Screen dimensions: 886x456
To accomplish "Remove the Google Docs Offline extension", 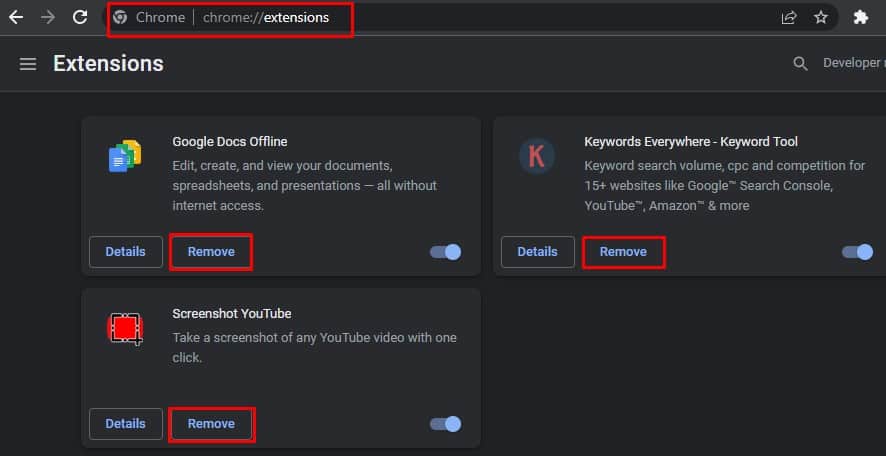I will (x=211, y=252).
